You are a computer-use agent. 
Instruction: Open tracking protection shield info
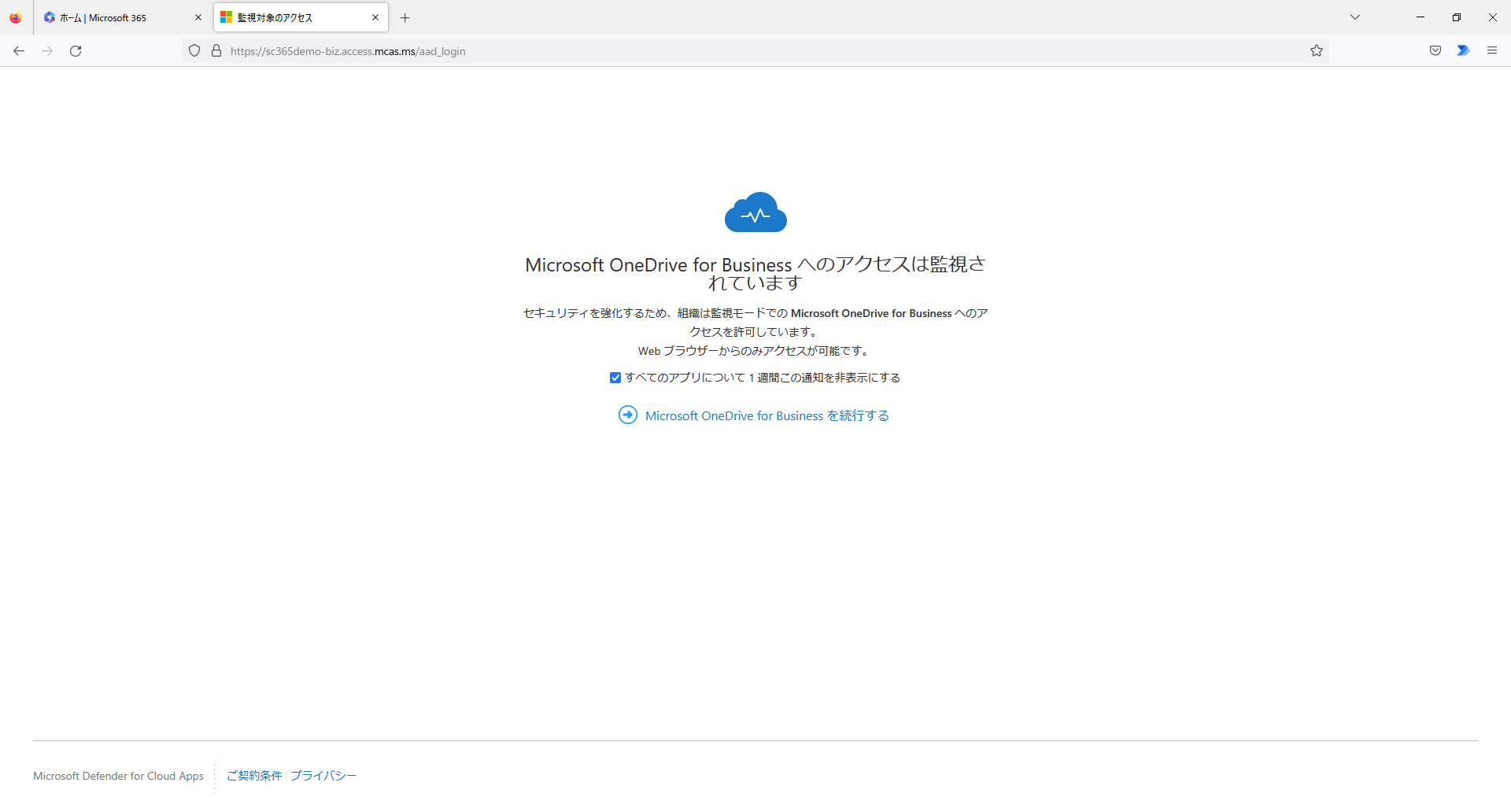coord(194,51)
